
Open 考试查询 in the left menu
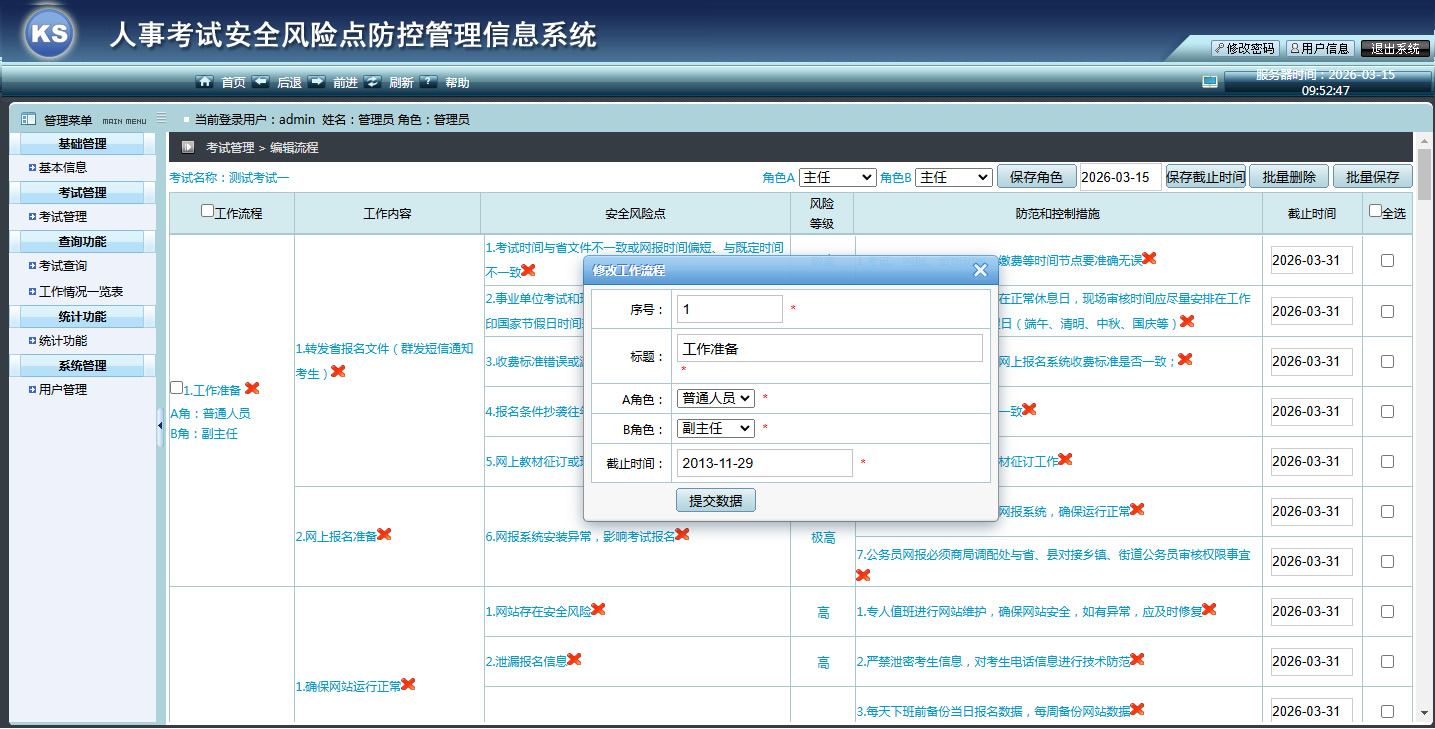pos(62,266)
